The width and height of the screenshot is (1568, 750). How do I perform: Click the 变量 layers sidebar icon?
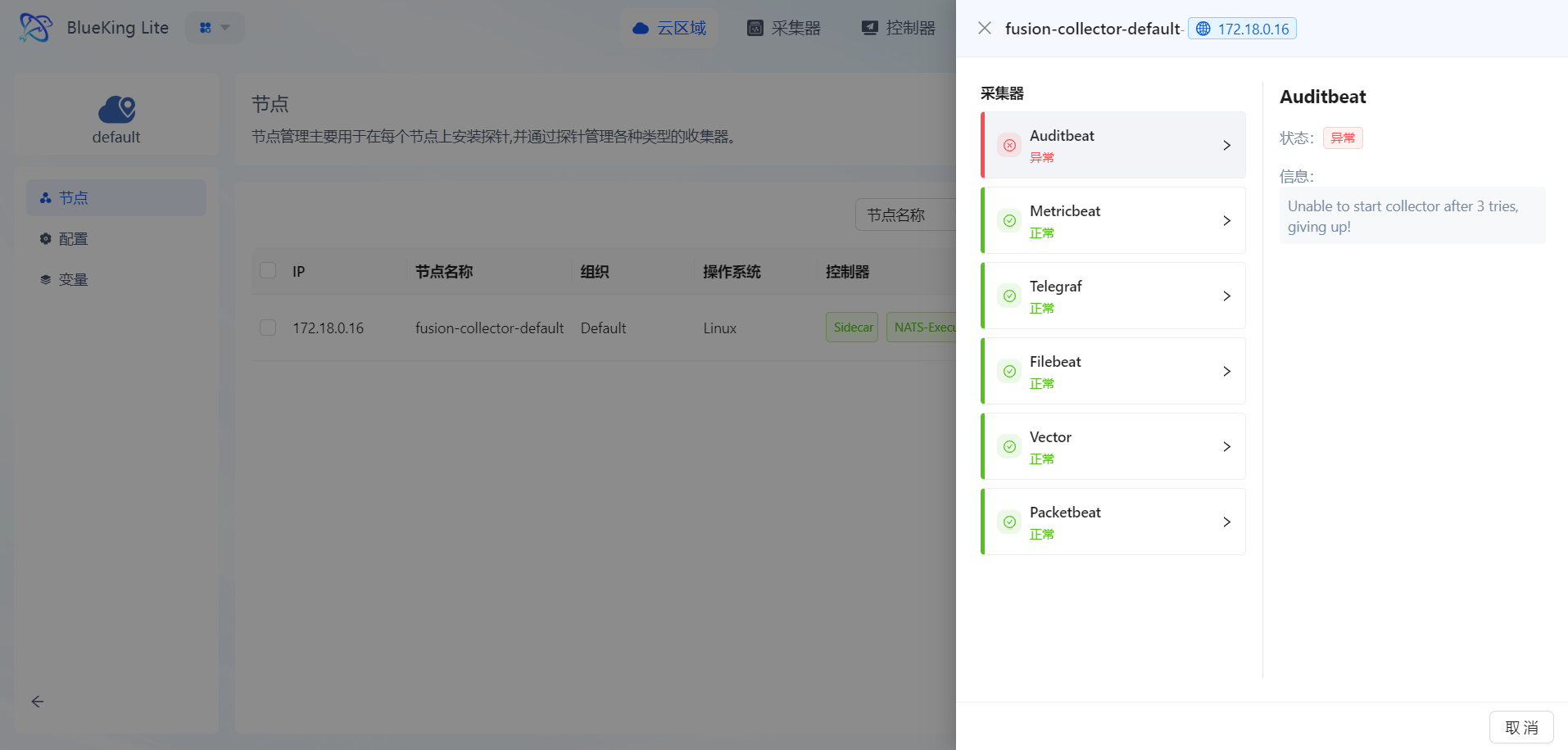(46, 280)
